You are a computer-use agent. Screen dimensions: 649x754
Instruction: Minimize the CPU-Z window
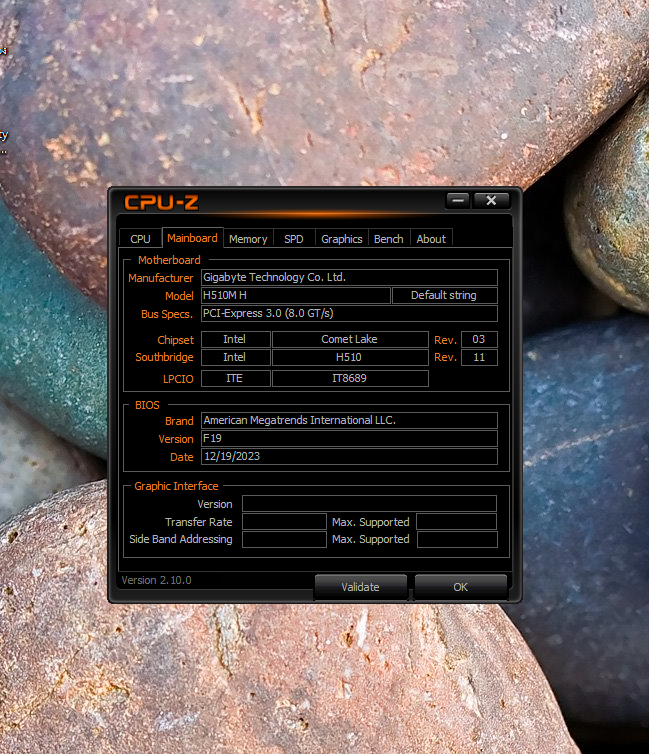coord(458,200)
